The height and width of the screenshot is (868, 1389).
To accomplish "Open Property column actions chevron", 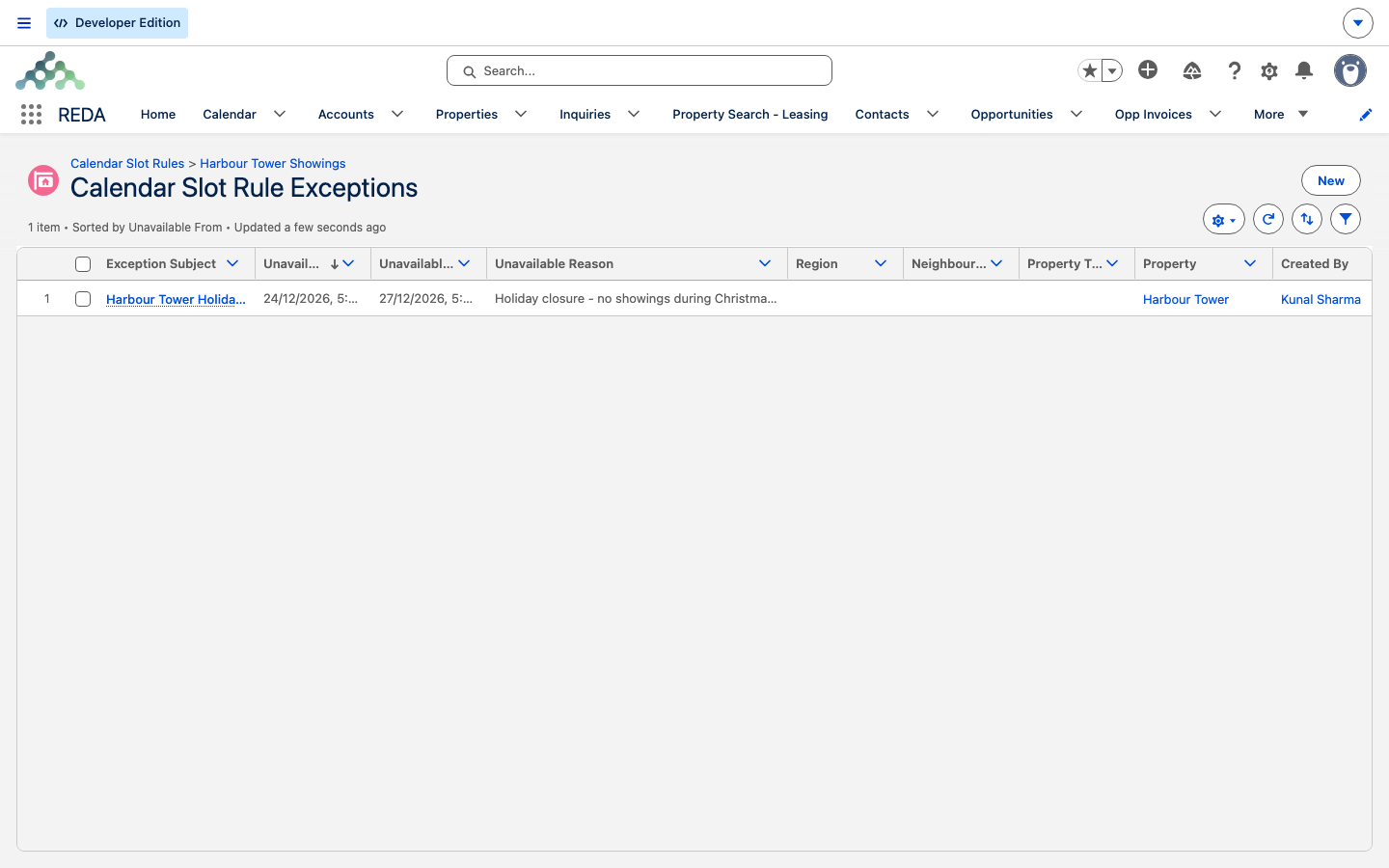I will point(1250,263).
